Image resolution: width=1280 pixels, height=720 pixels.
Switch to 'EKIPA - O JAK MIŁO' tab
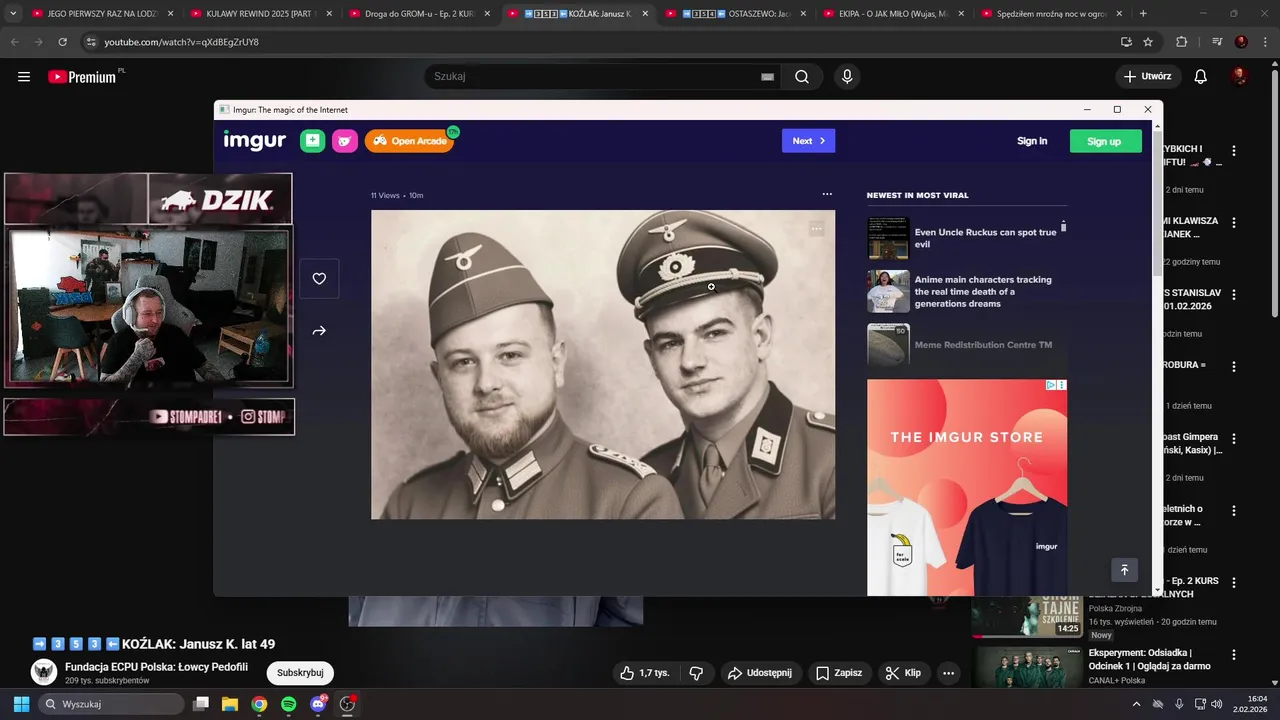pos(893,14)
